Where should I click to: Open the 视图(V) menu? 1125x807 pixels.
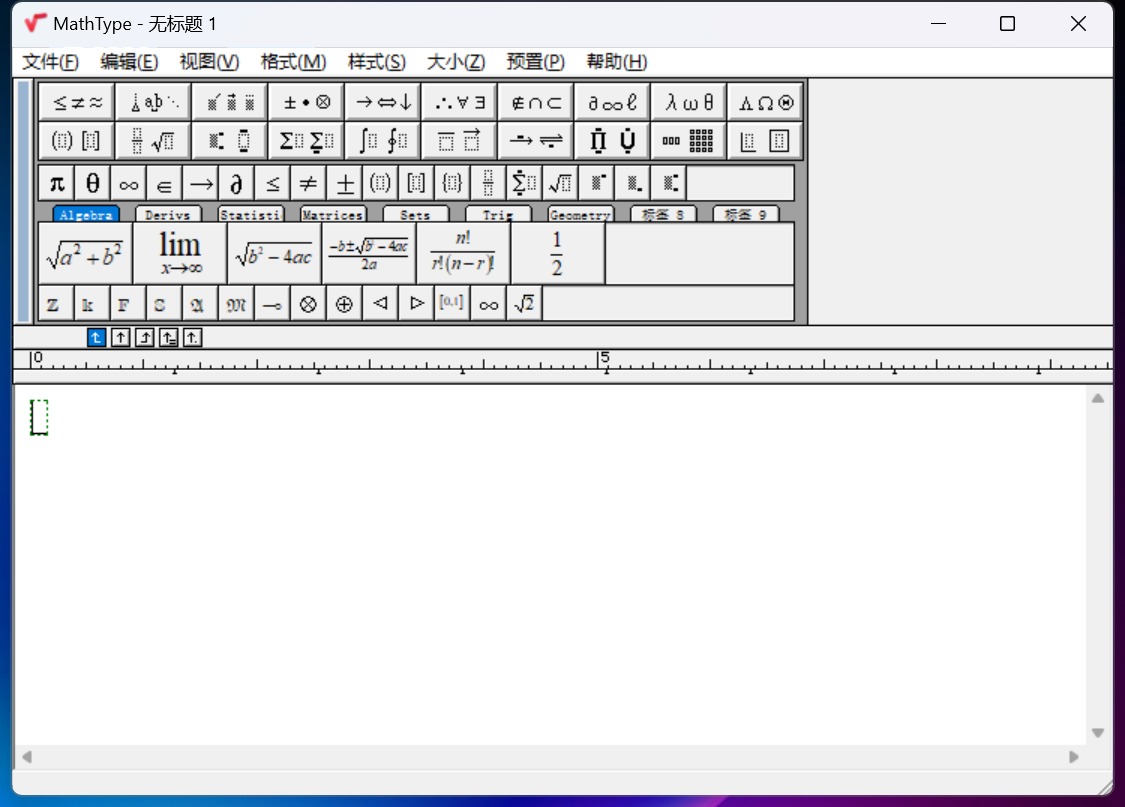[x=209, y=62]
